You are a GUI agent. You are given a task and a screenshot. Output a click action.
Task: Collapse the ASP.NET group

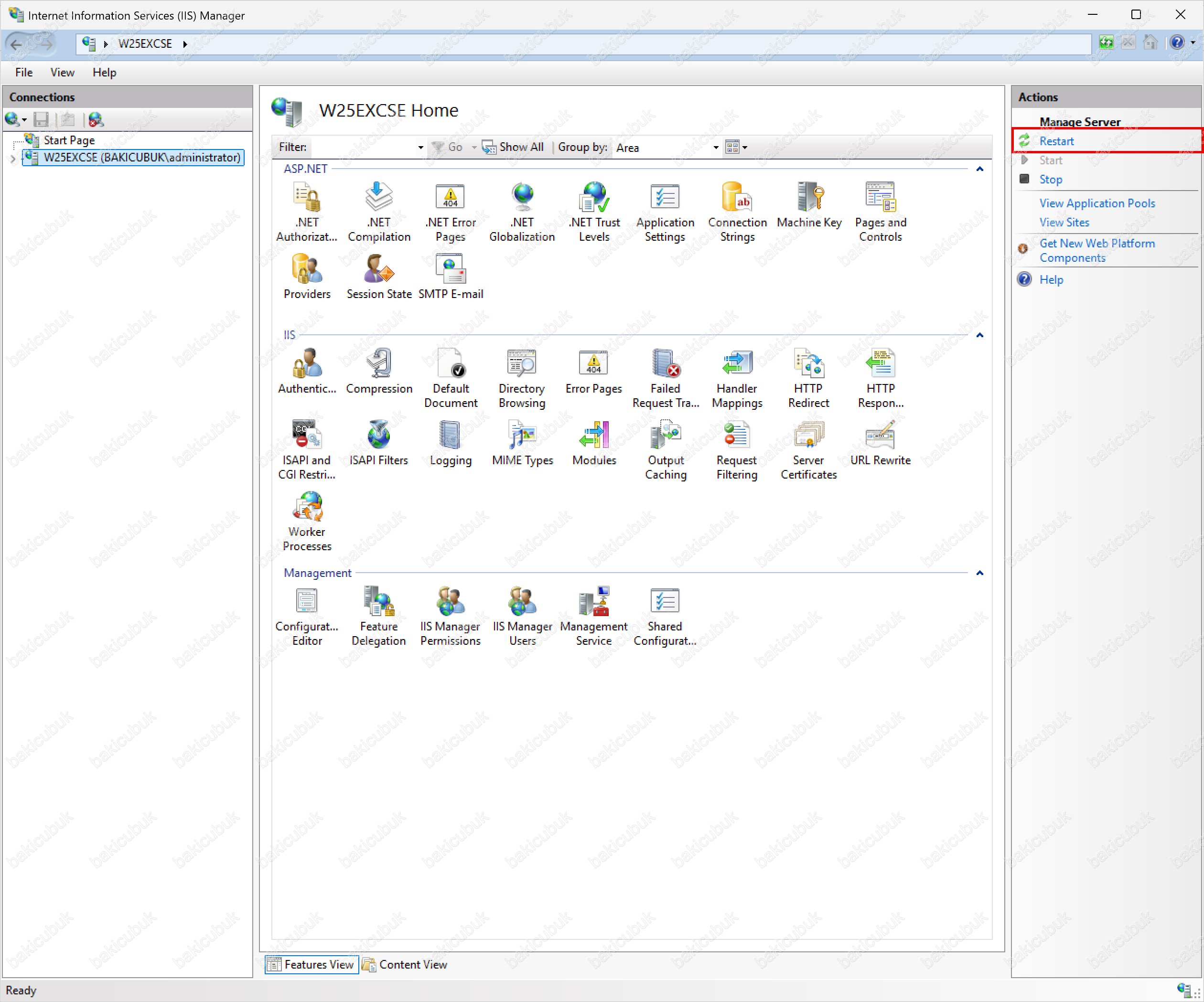click(x=980, y=169)
